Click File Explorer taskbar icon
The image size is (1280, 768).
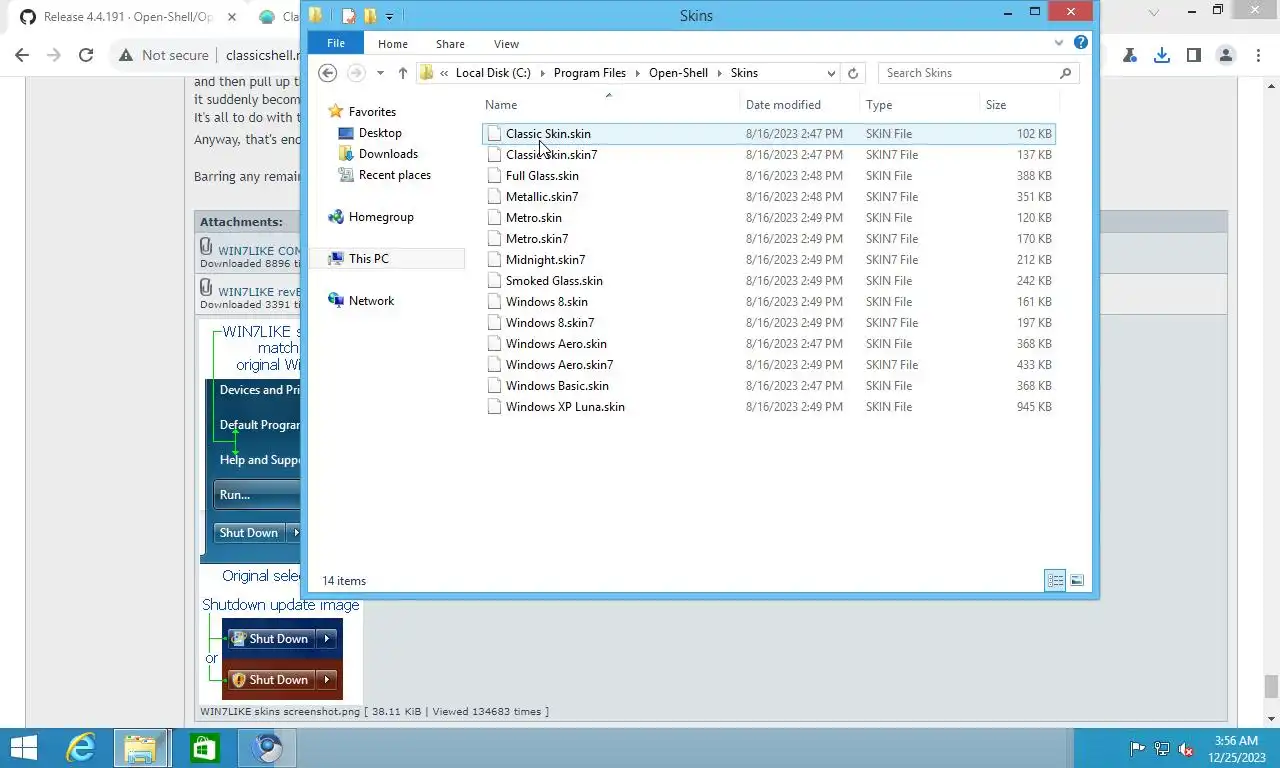(141, 748)
